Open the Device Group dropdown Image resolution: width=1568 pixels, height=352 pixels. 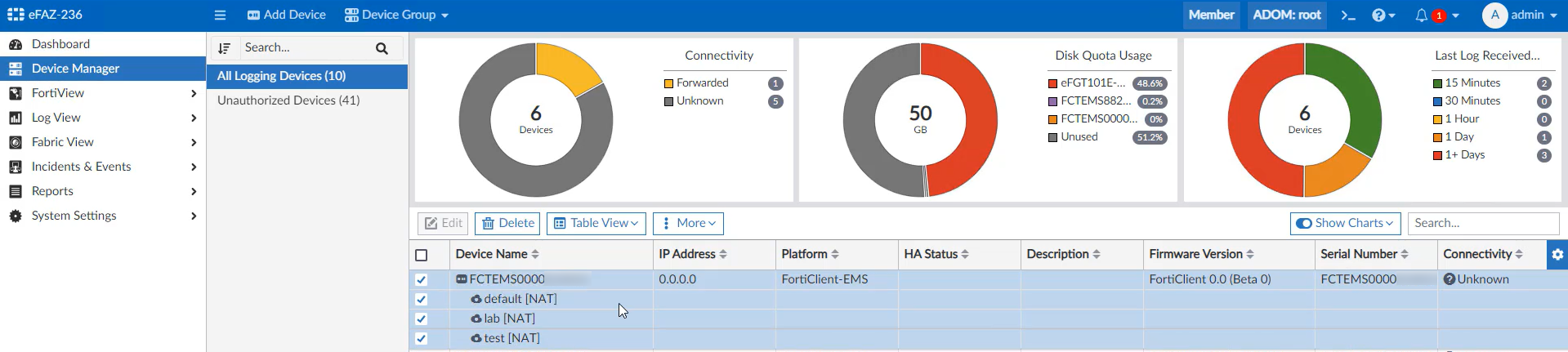(x=396, y=16)
